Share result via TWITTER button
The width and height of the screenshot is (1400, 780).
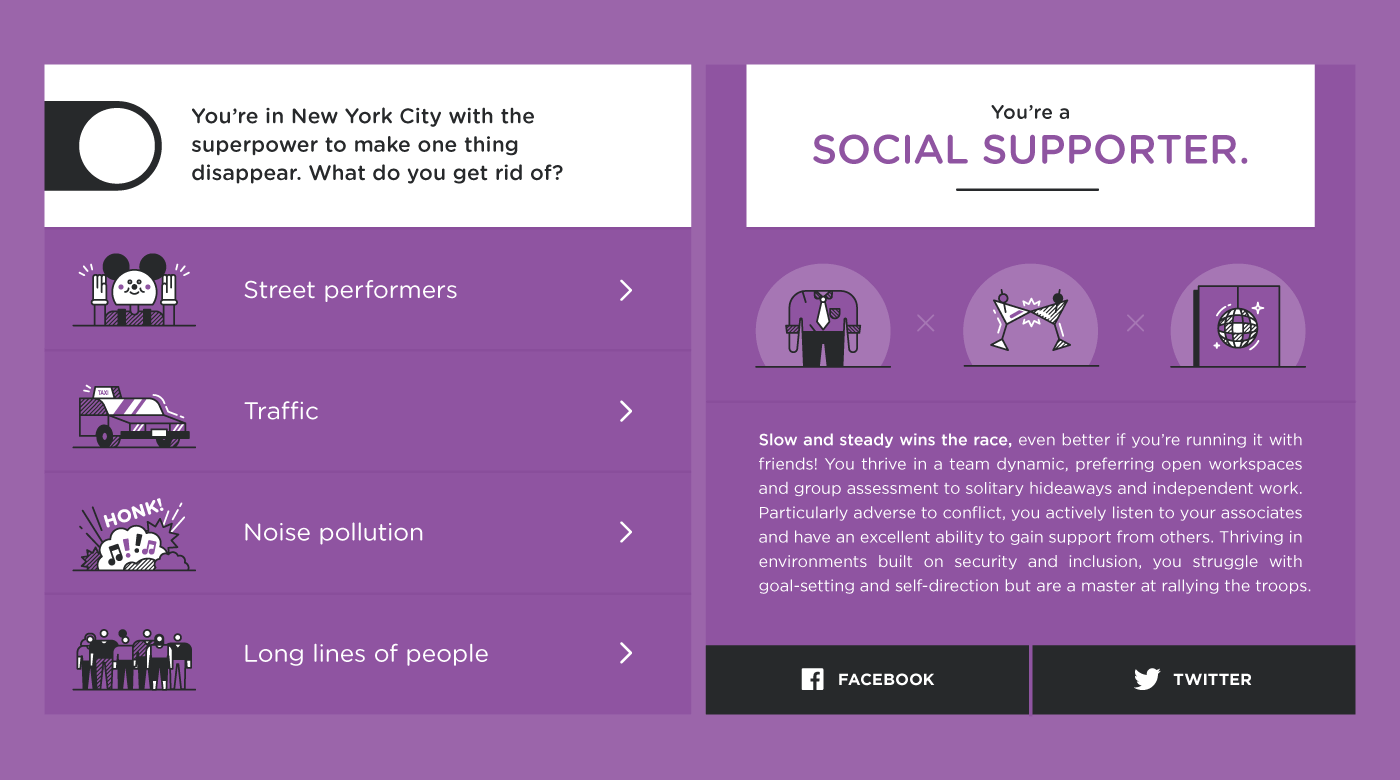(x=1194, y=680)
